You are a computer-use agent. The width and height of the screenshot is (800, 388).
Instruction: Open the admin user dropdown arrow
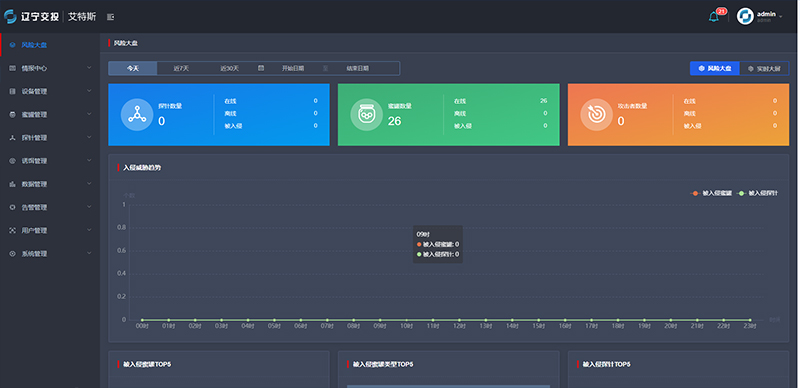coord(781,17)
